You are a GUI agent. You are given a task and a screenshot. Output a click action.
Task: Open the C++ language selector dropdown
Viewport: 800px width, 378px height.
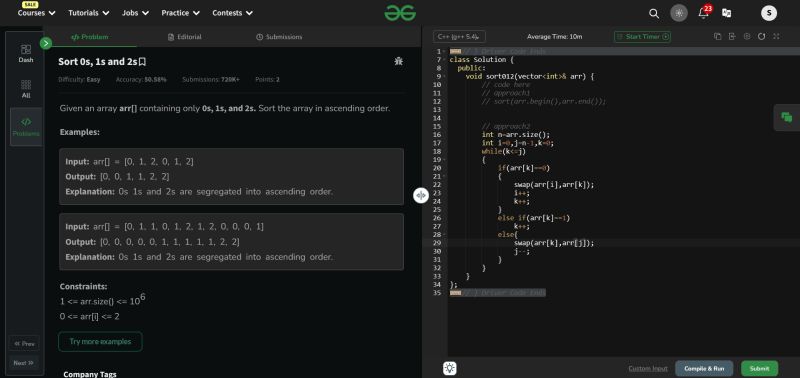click(x=459, y=37)
